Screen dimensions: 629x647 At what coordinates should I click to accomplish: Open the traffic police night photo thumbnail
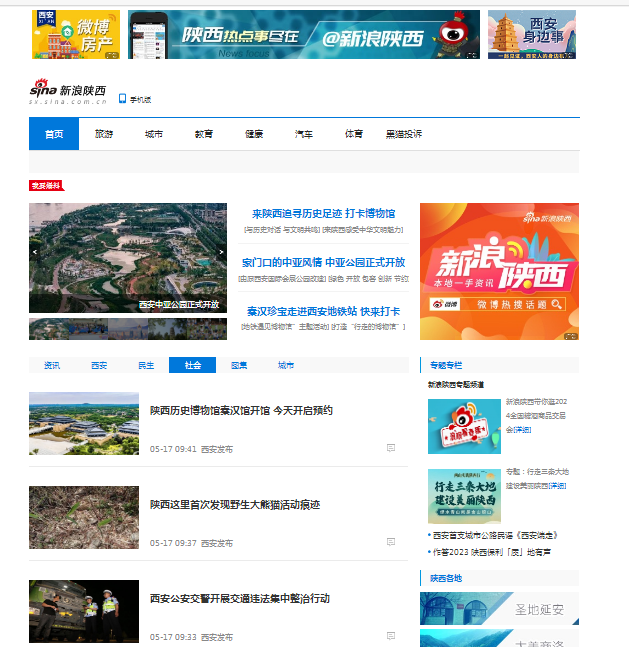(84, 612)
